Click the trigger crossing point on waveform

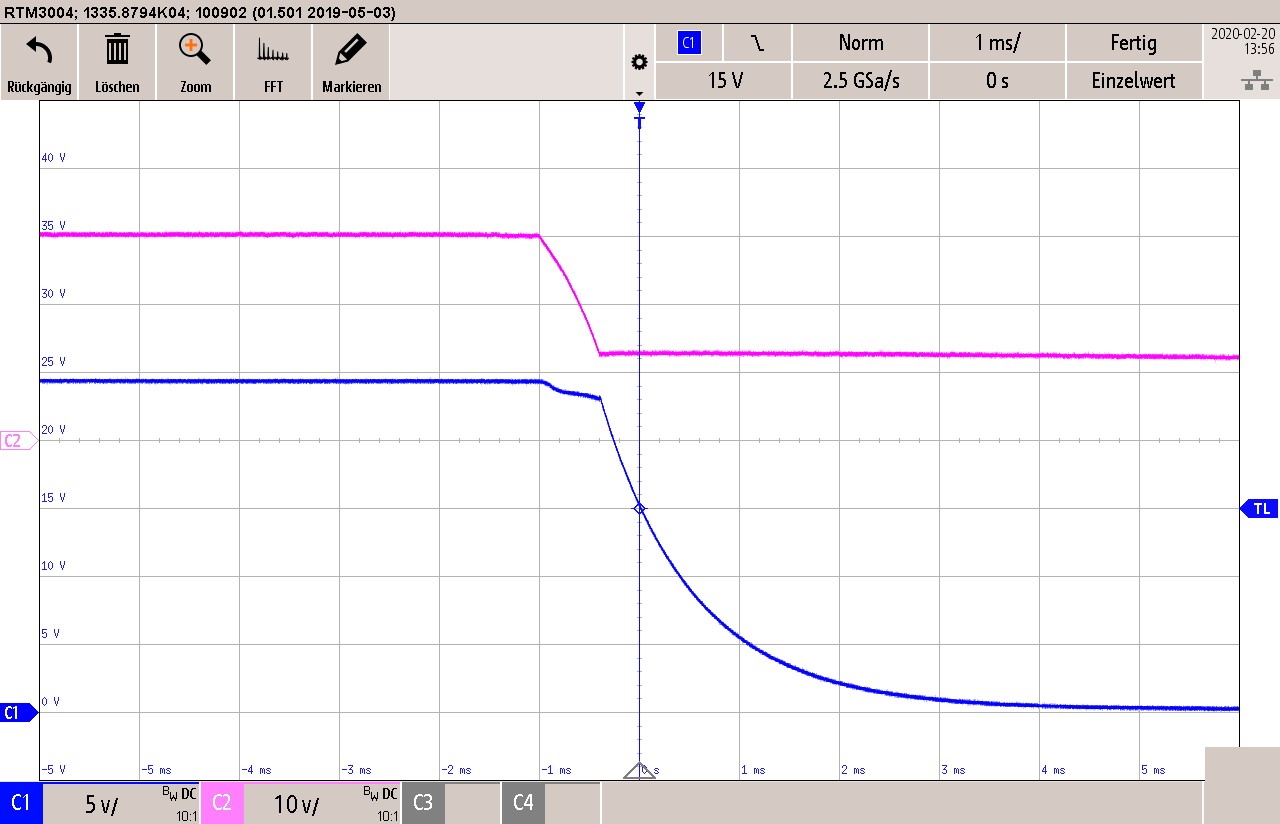(640, 509)
